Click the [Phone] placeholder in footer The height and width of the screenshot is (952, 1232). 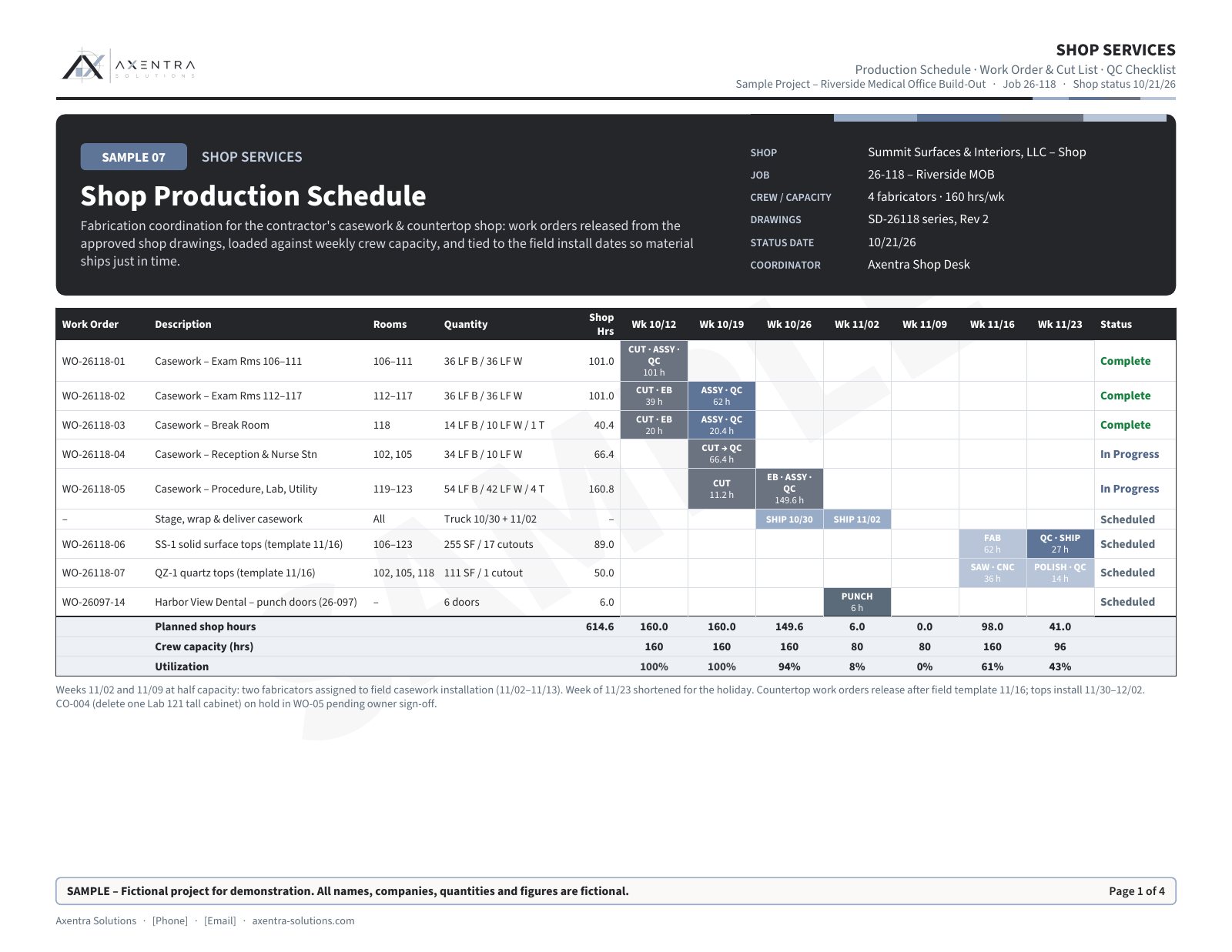(x=170, y=920)
